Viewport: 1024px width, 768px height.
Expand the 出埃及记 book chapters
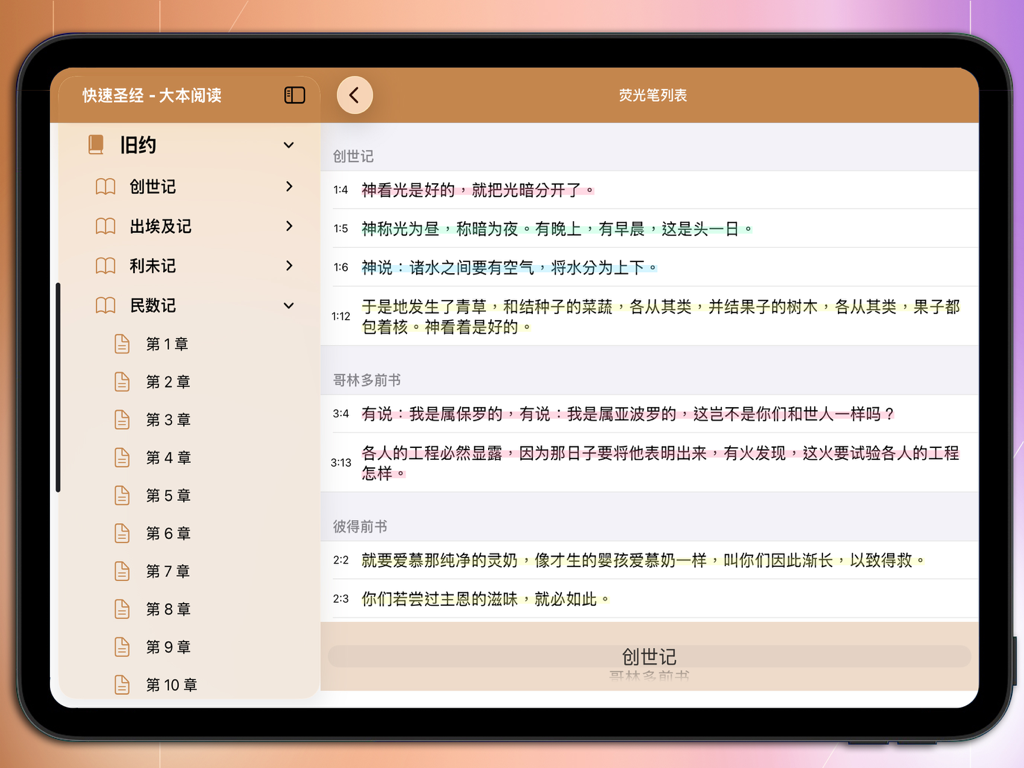coord(289,226)
